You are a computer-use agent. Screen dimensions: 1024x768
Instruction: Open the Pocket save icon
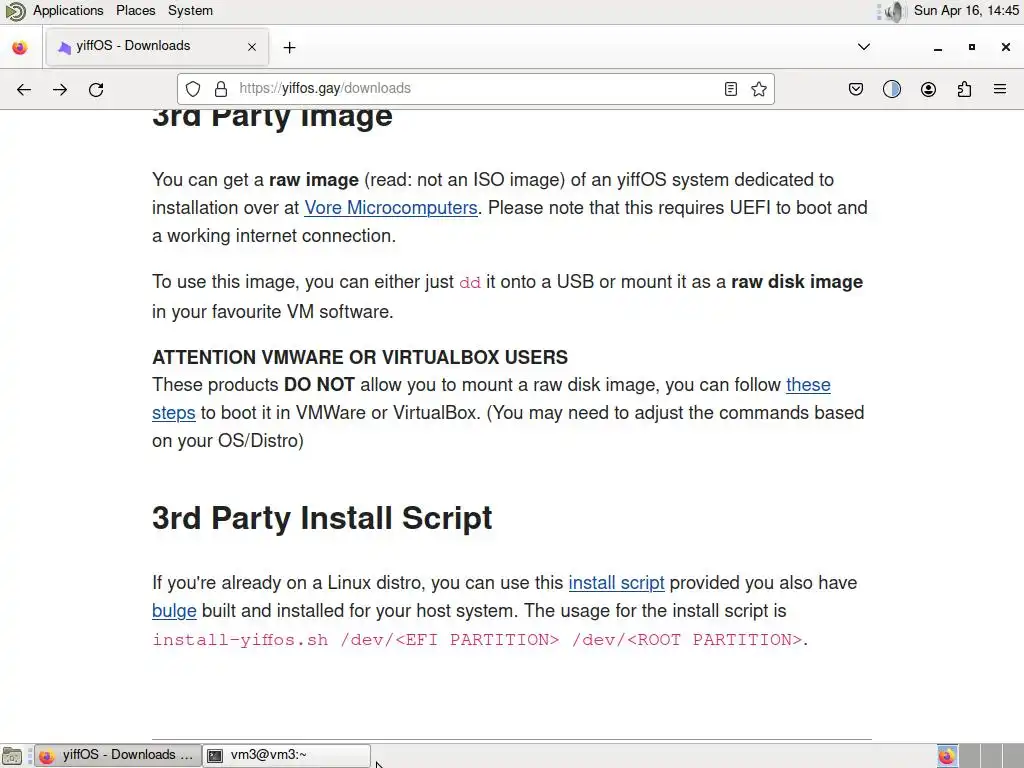(x=856, y=89)
